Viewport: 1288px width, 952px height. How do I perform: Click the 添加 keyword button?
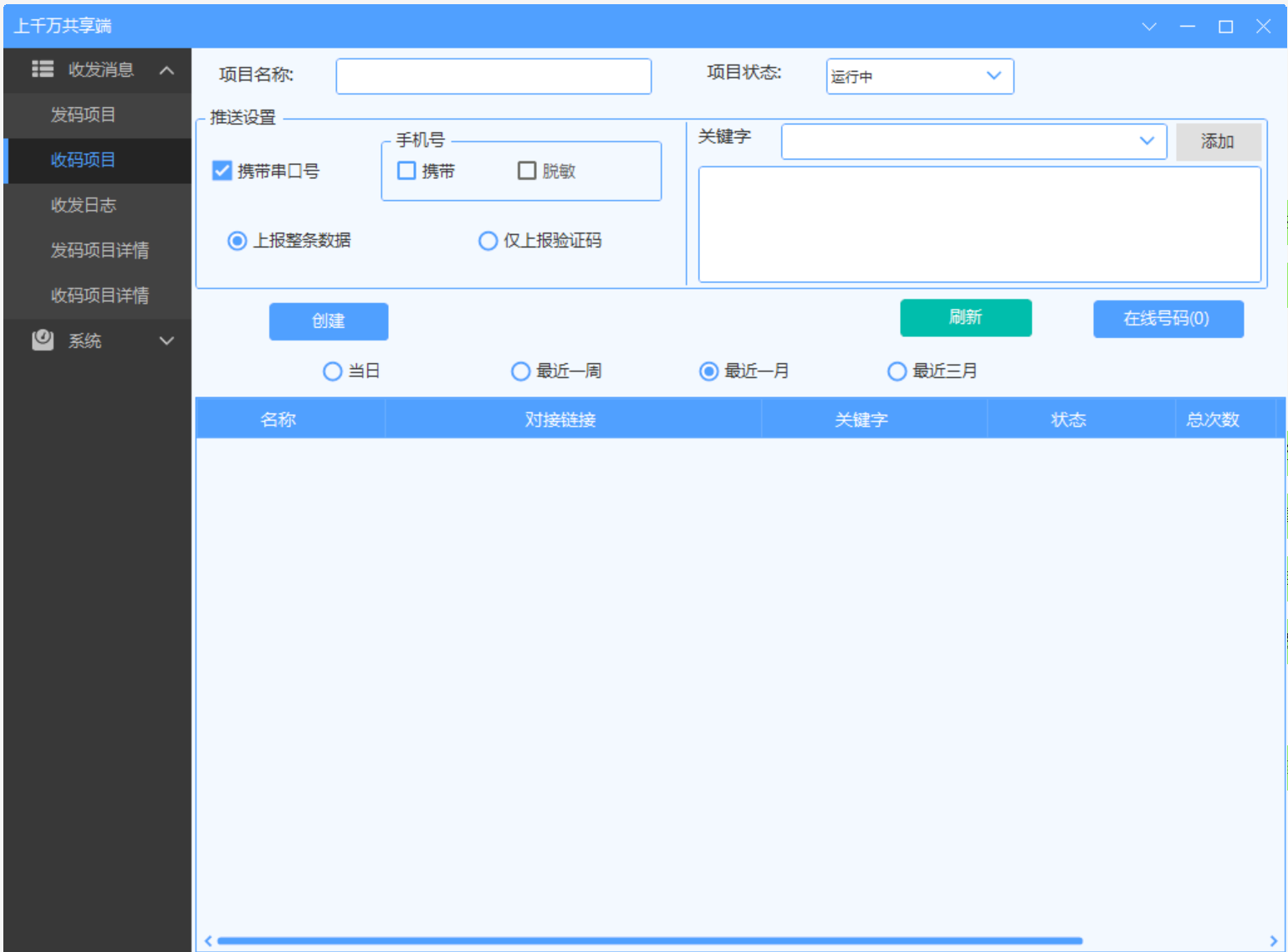coord(1219,141)
